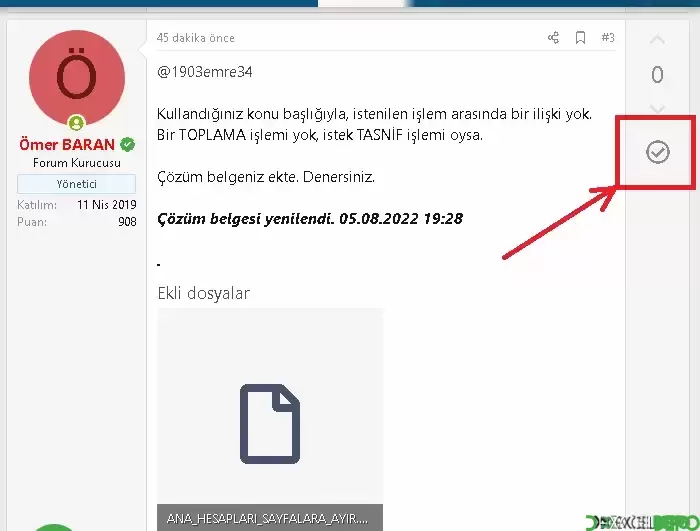Screen dimensions: 700x531
Task: Open the 45 dakika önce timestamp
Action: pos(196,38)
